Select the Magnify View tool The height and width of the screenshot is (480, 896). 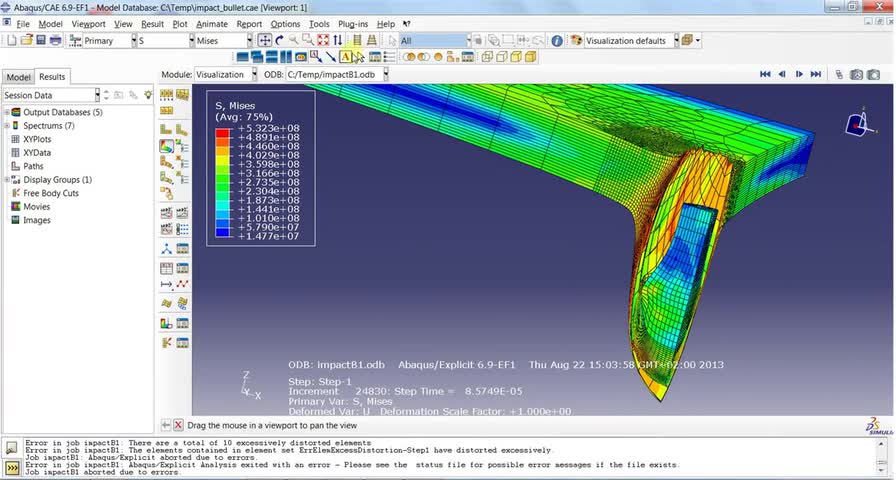coord(294,39)
